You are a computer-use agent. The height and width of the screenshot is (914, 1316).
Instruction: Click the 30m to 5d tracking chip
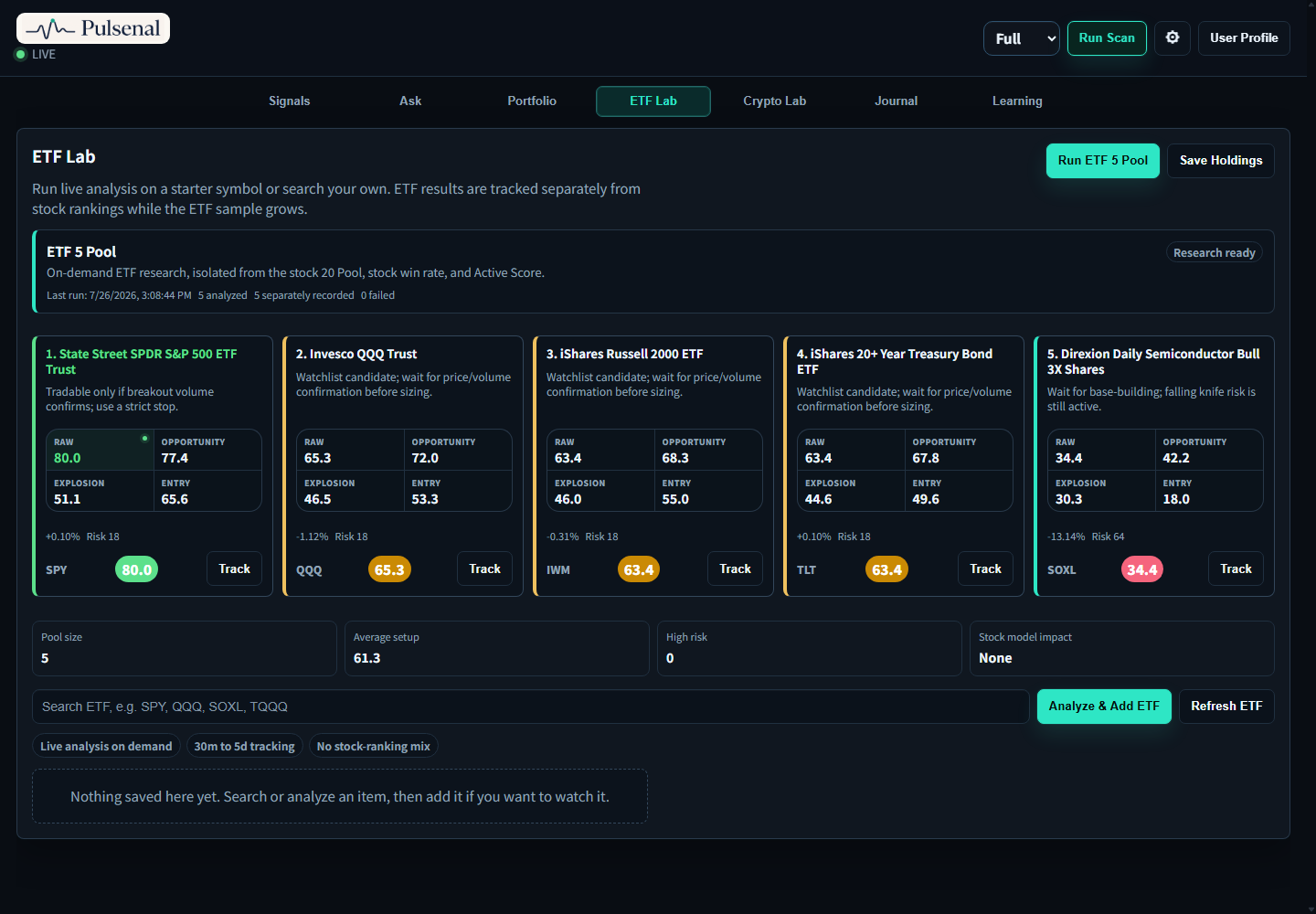coord(244,747)
